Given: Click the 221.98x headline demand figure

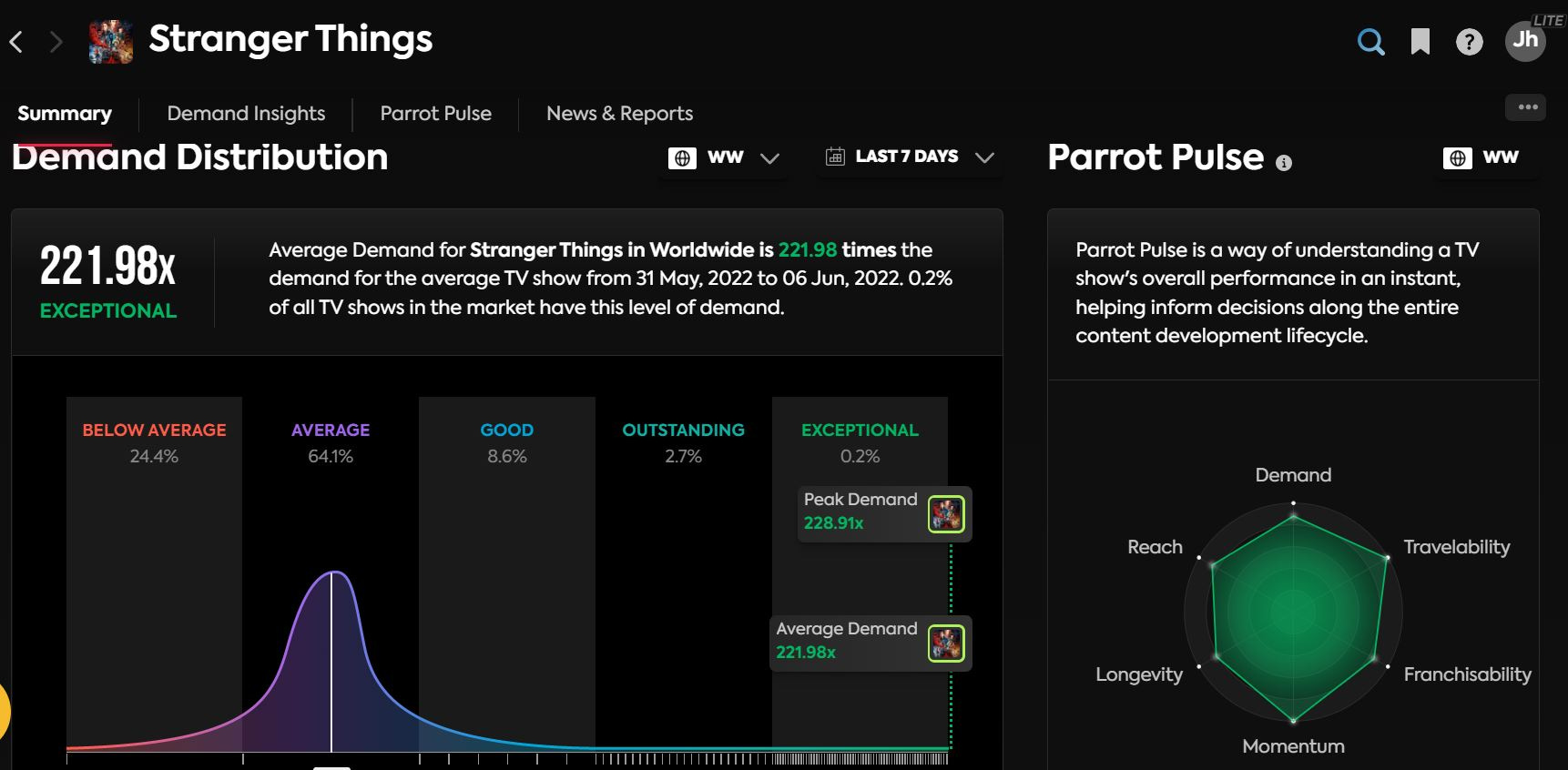Looking at the screenshot, I should (107, 267).
